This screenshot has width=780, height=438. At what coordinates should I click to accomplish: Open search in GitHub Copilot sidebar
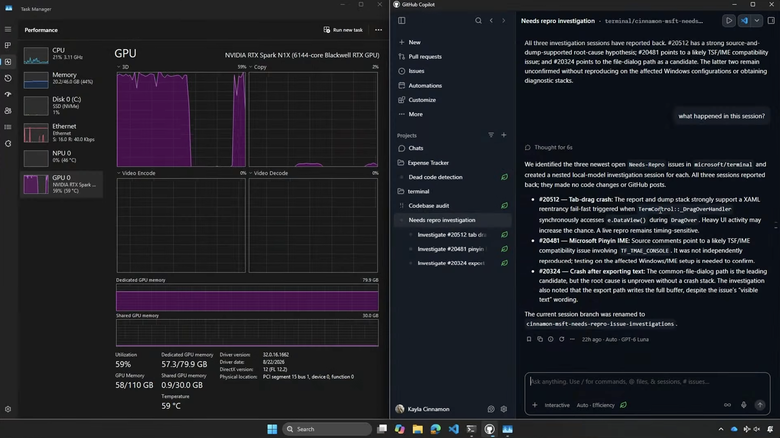tap(478, 20)
